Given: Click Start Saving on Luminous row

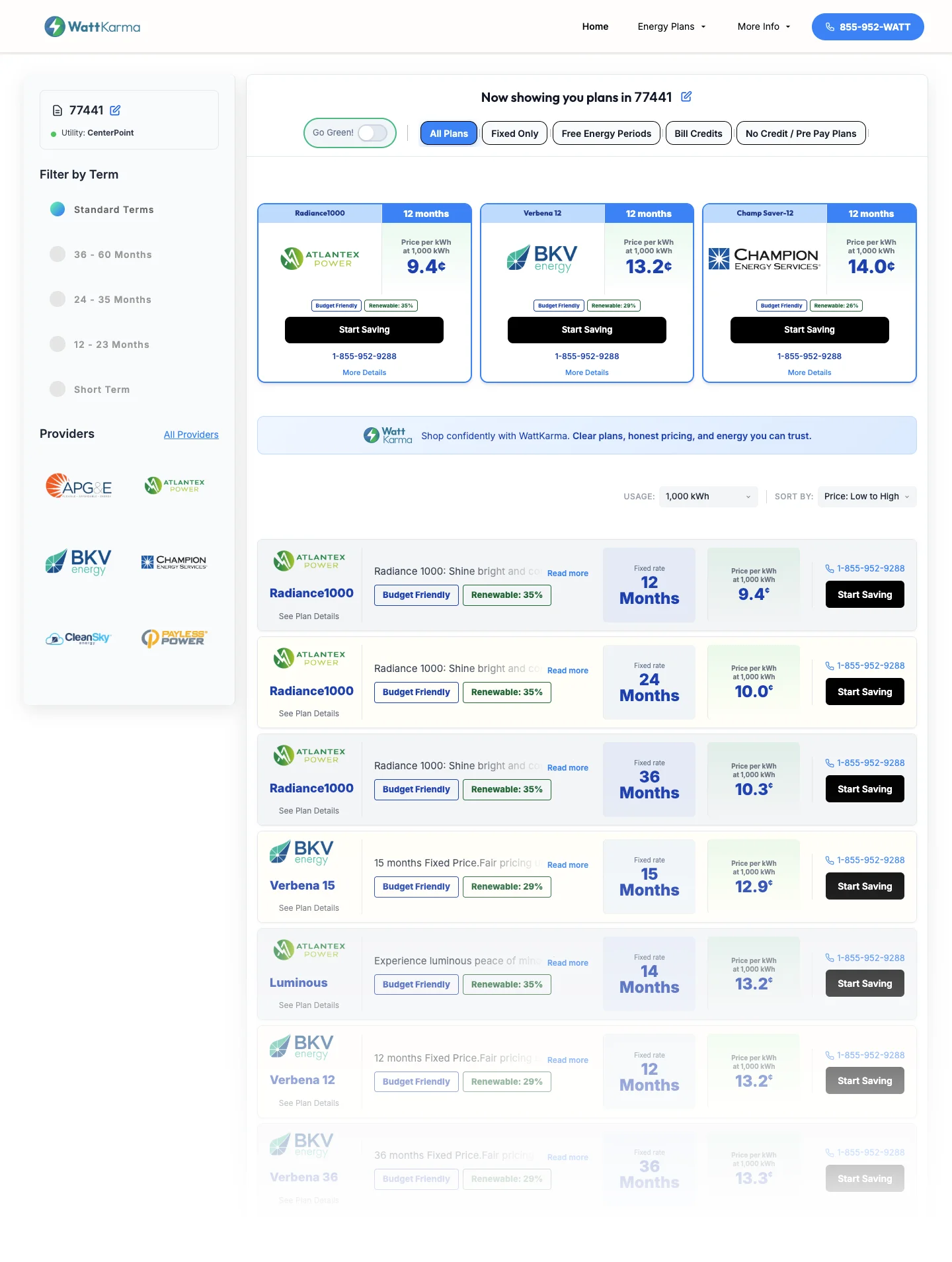Looking at the screenshot, I should coord(865,984).
